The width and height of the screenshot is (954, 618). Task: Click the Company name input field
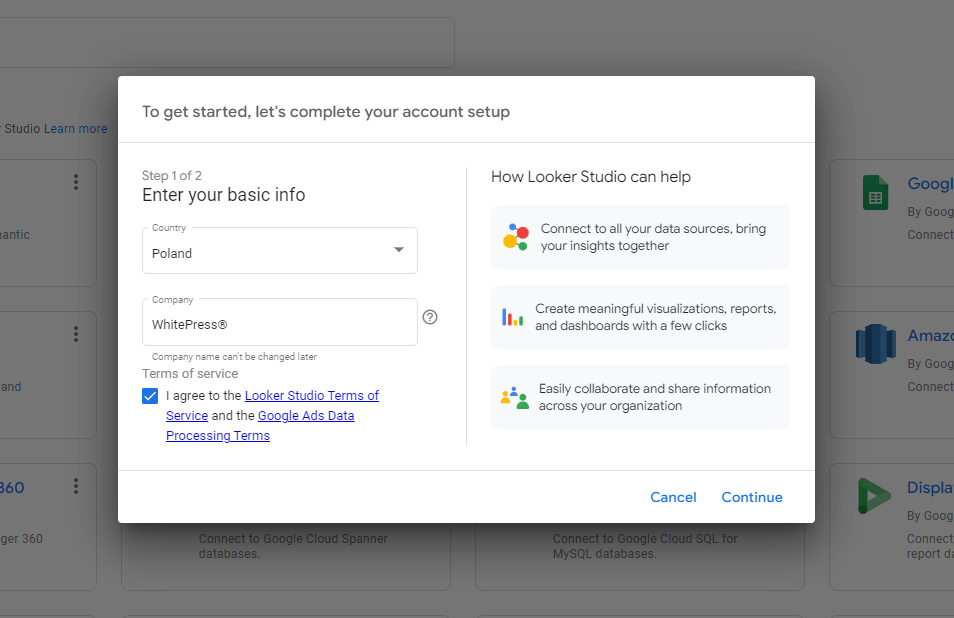coord(279,322)
